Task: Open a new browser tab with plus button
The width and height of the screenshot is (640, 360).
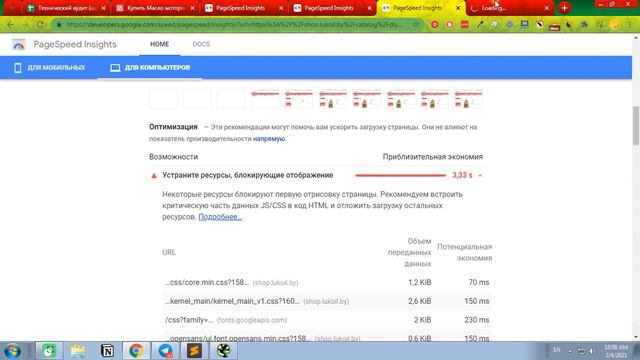Action: [564, 8]
